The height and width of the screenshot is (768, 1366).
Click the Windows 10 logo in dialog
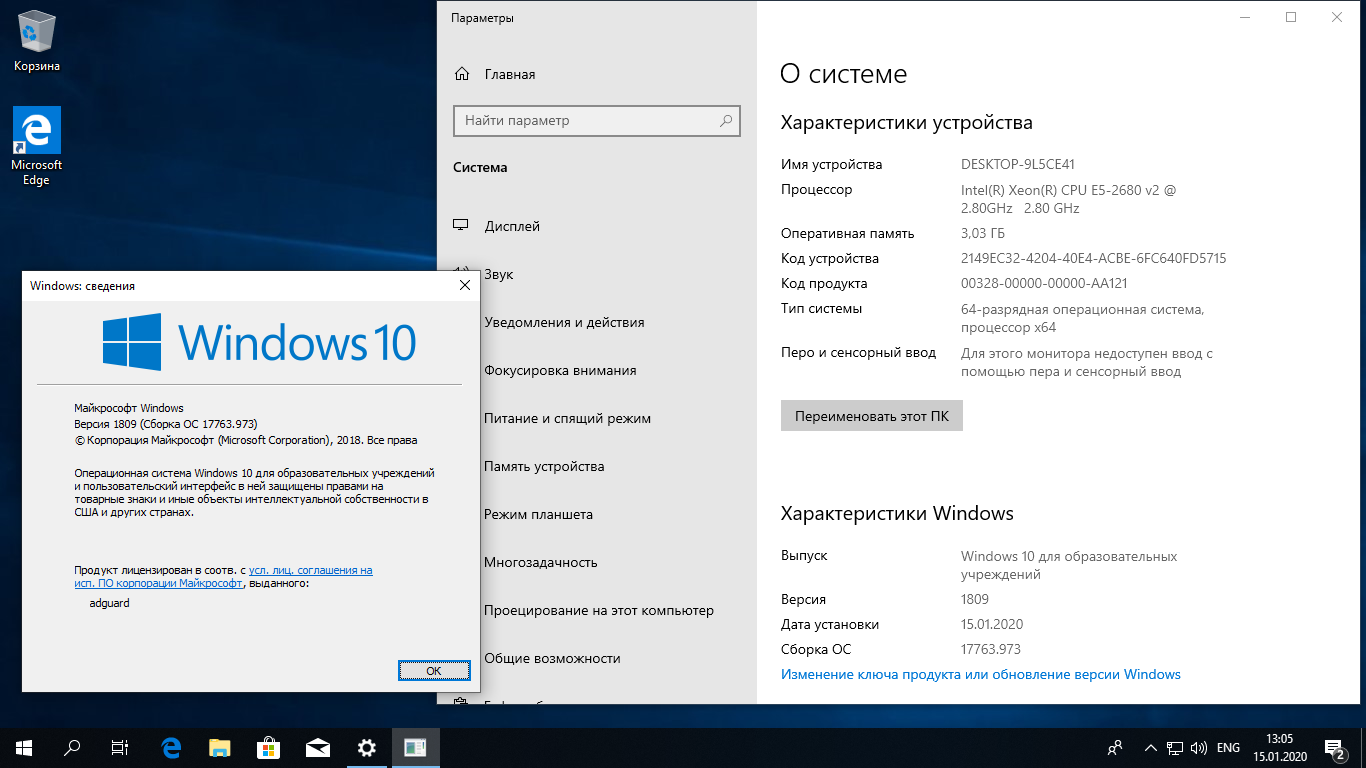click(260, 341)
